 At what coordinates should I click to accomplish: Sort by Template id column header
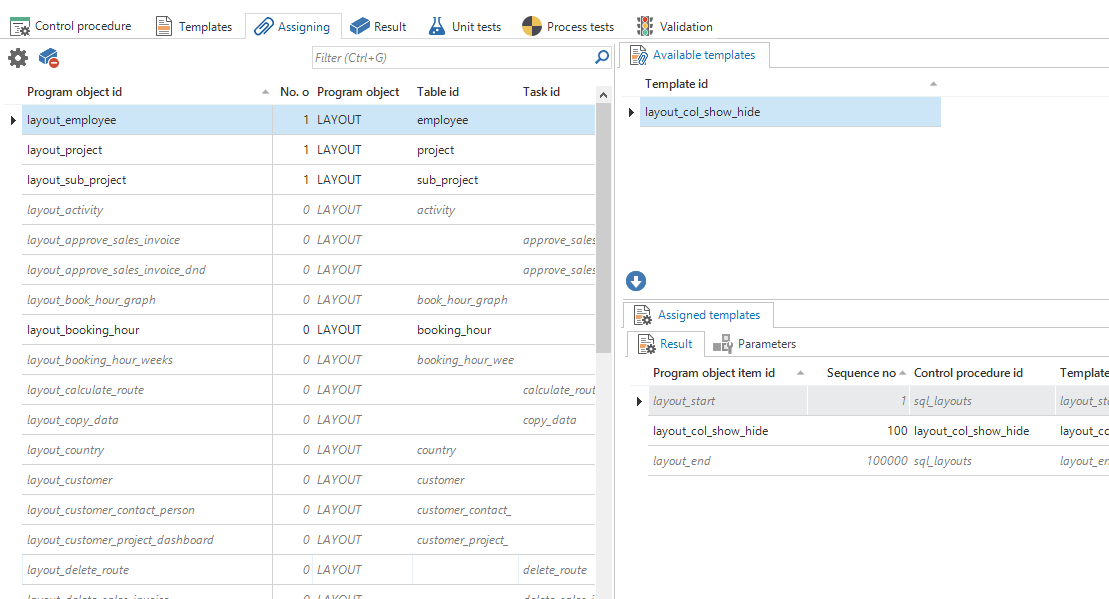pos(677,84)
